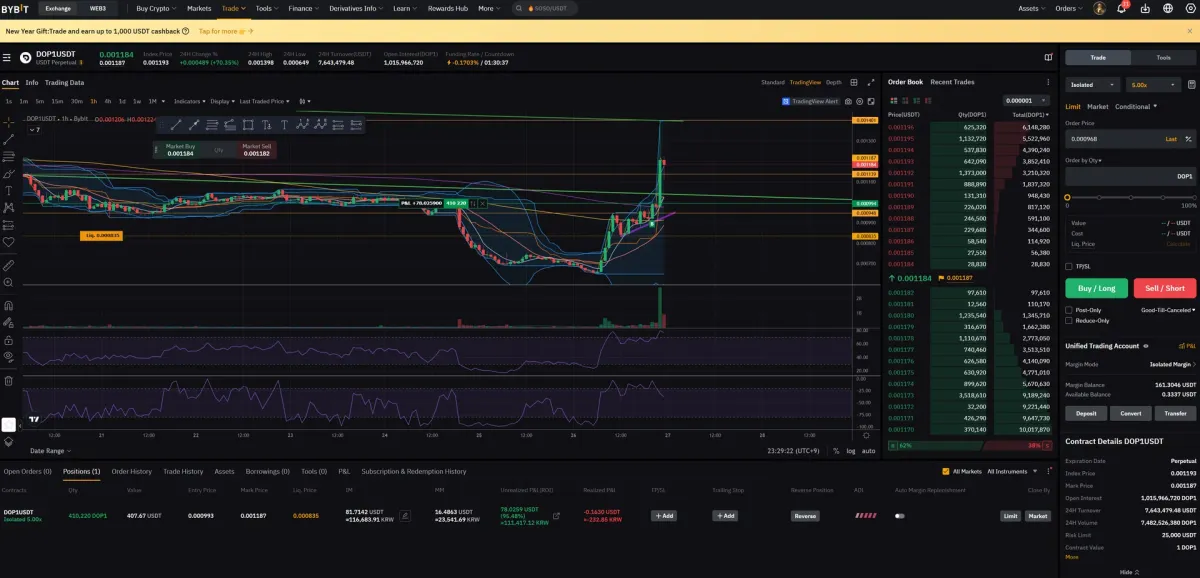This screenshot has width=1200, height=578.
Task: Click the order quantity percentage slider
Action: pos(1130,197)
